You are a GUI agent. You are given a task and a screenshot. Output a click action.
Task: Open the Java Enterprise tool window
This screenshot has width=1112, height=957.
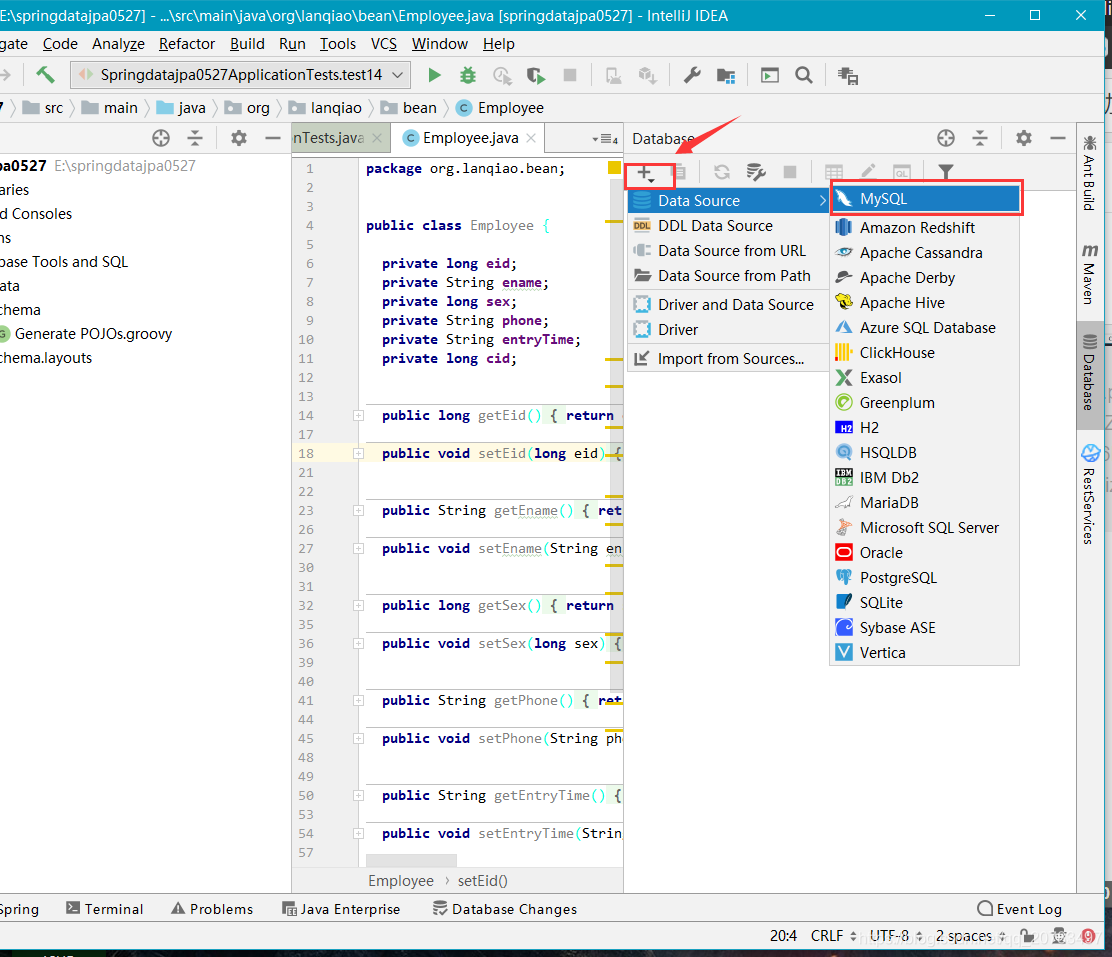(341, 909)
